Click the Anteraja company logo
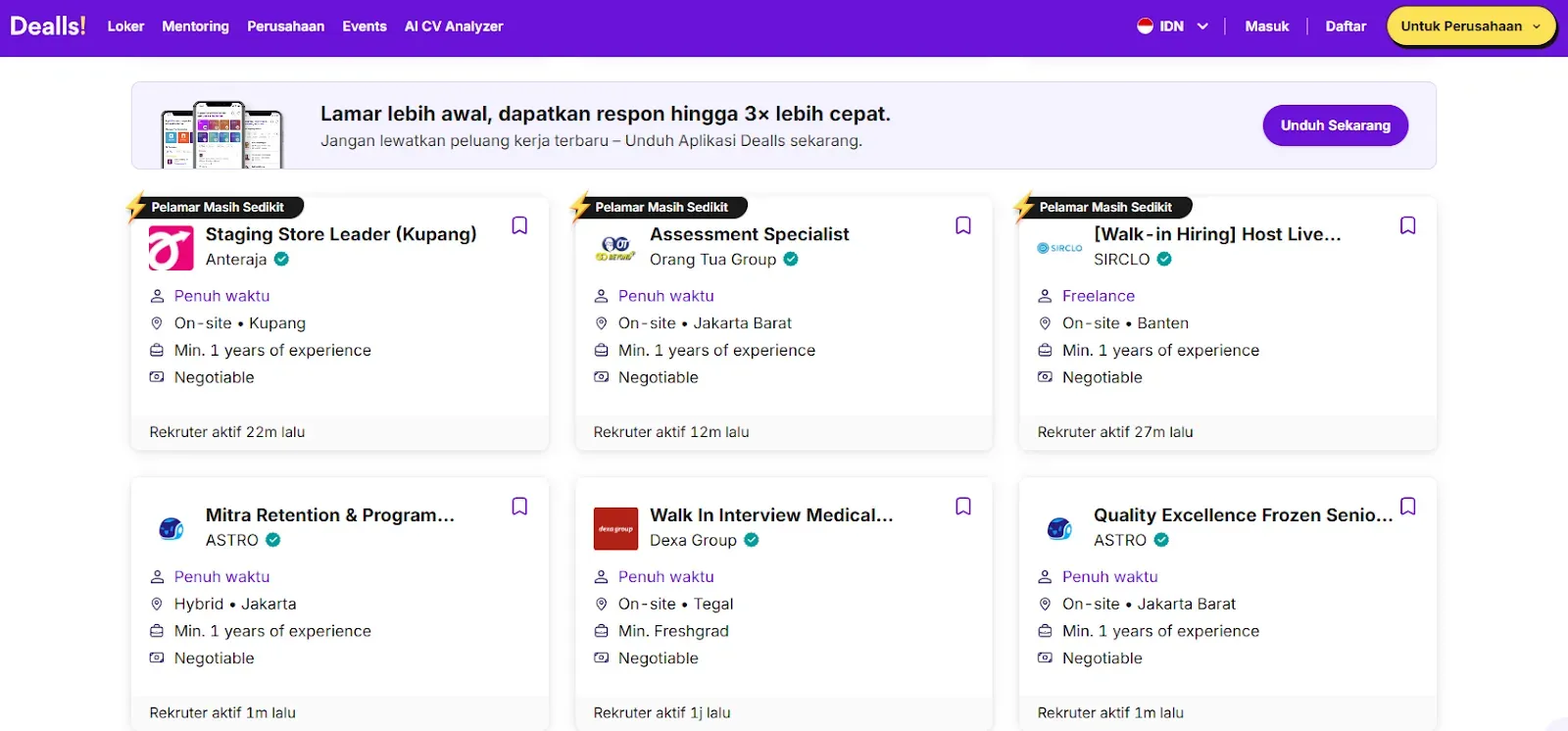This screenshot has width=1568, height=731. coord(171,248)
